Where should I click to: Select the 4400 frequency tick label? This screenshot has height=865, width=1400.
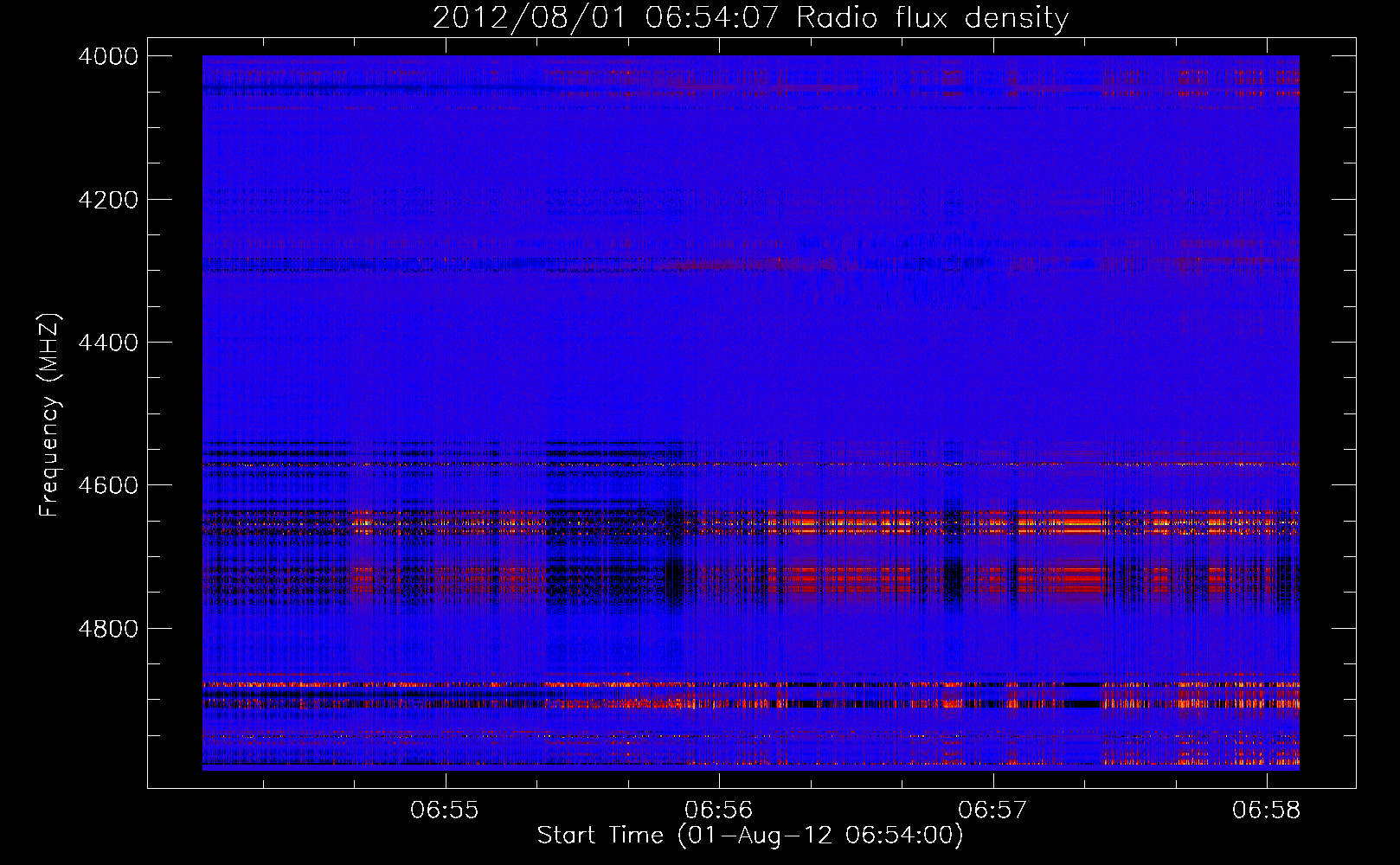(x=108, y=343)
